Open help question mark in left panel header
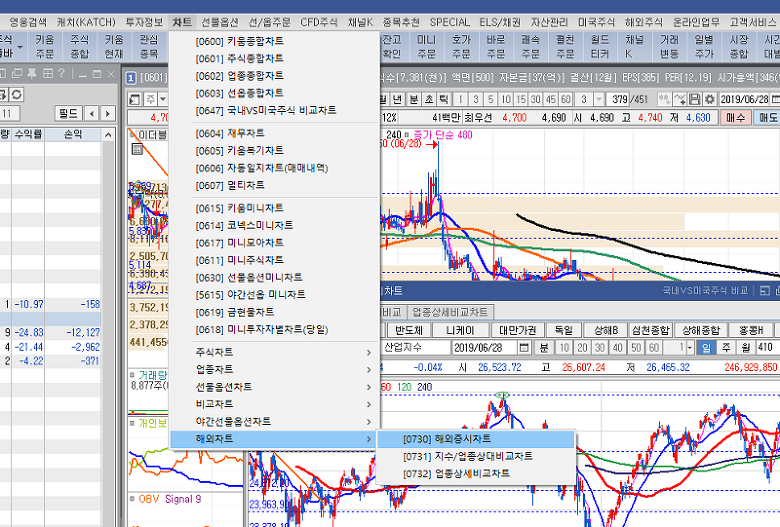Screen dimensions: 780x527 tap(61, 74)
